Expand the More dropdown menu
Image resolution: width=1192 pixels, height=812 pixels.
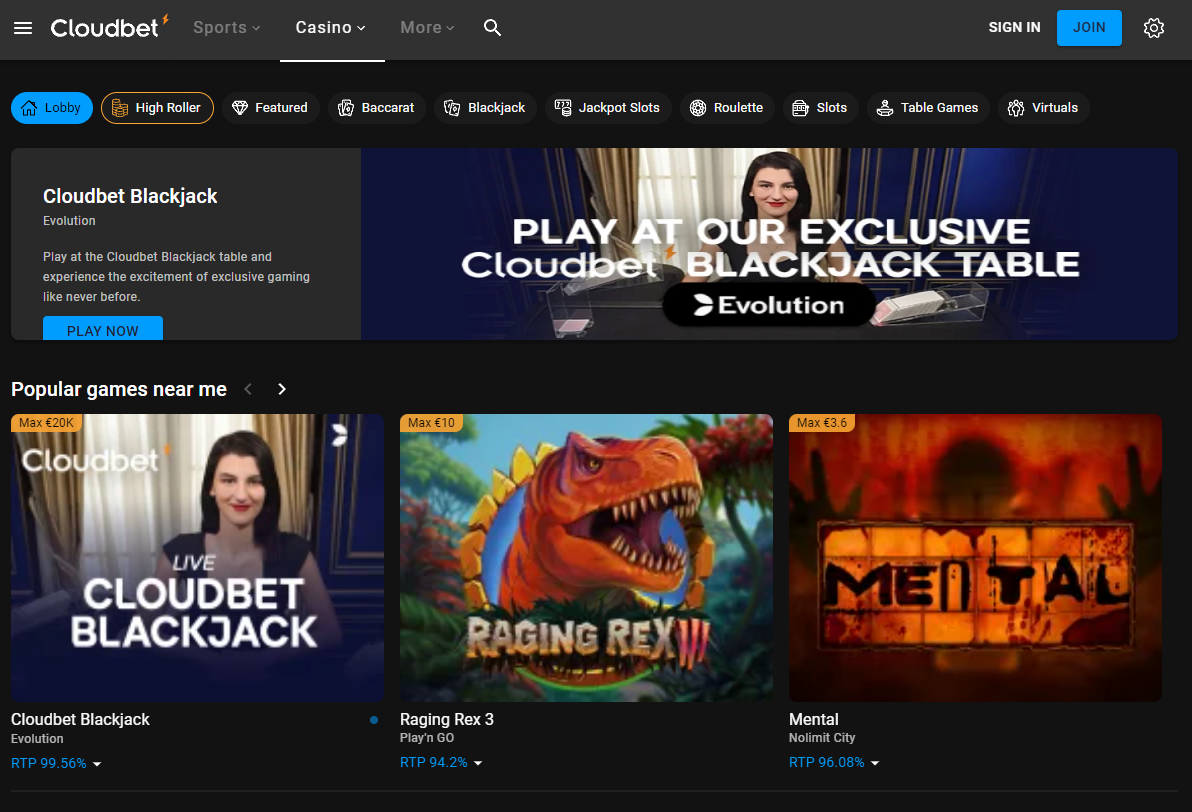[427, 27]
